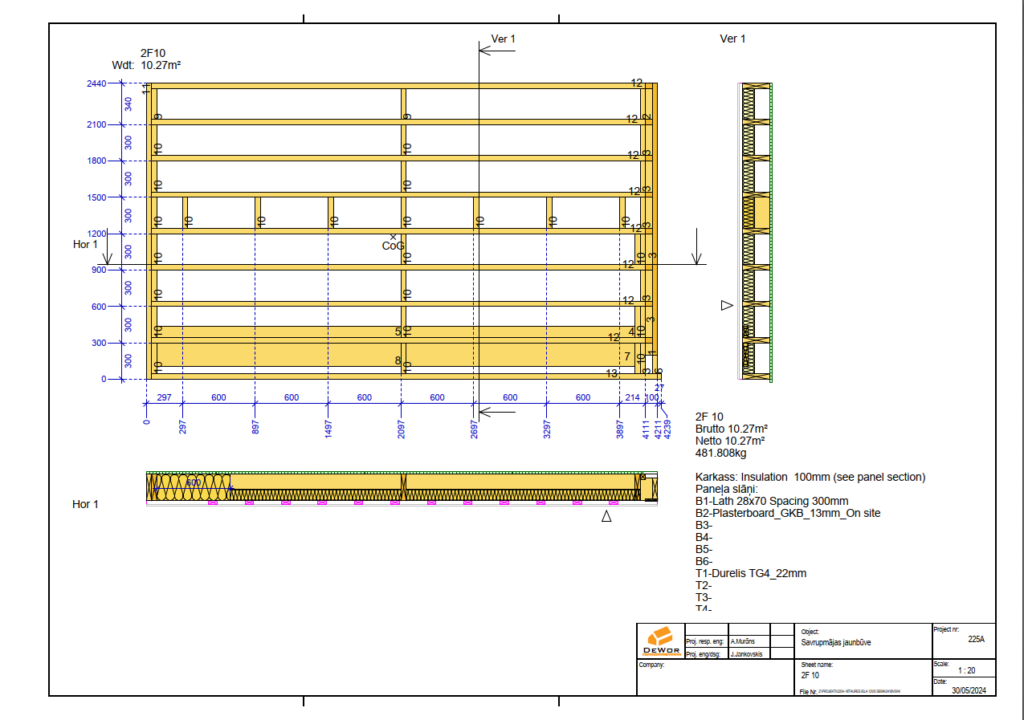This screenshot has height=720, width=1024.
Task: Select the 2440 height dimension label
Action: point(95,85)
